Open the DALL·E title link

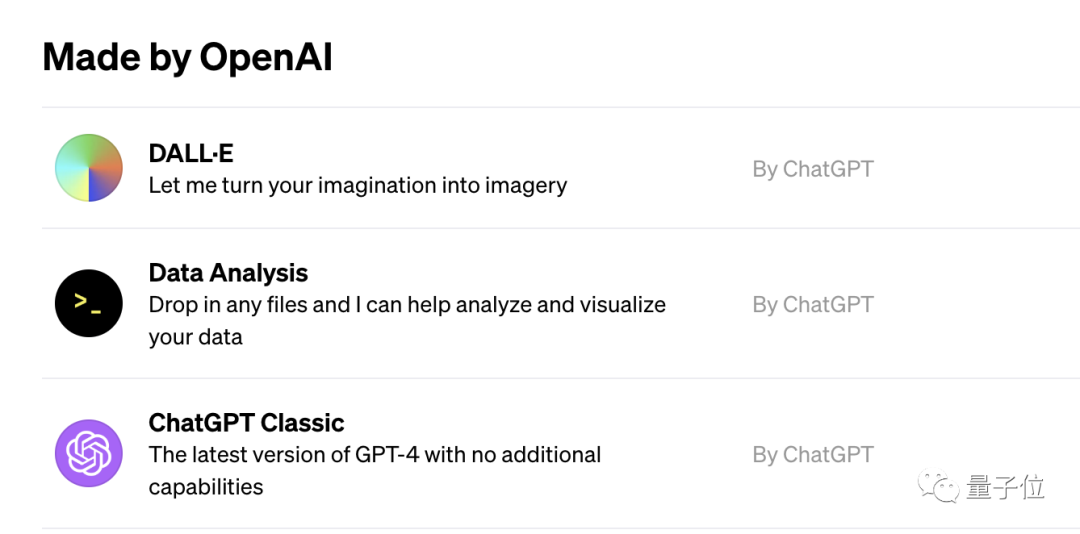point(191,154)
